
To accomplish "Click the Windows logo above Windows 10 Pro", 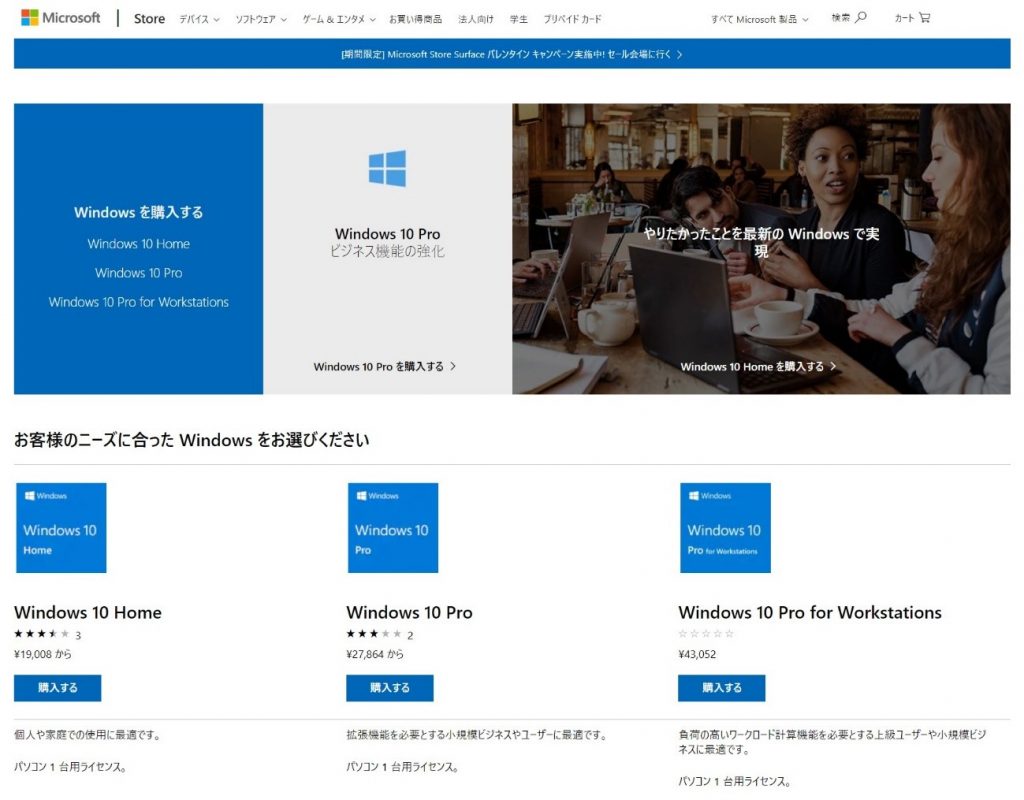I will 387,168.
